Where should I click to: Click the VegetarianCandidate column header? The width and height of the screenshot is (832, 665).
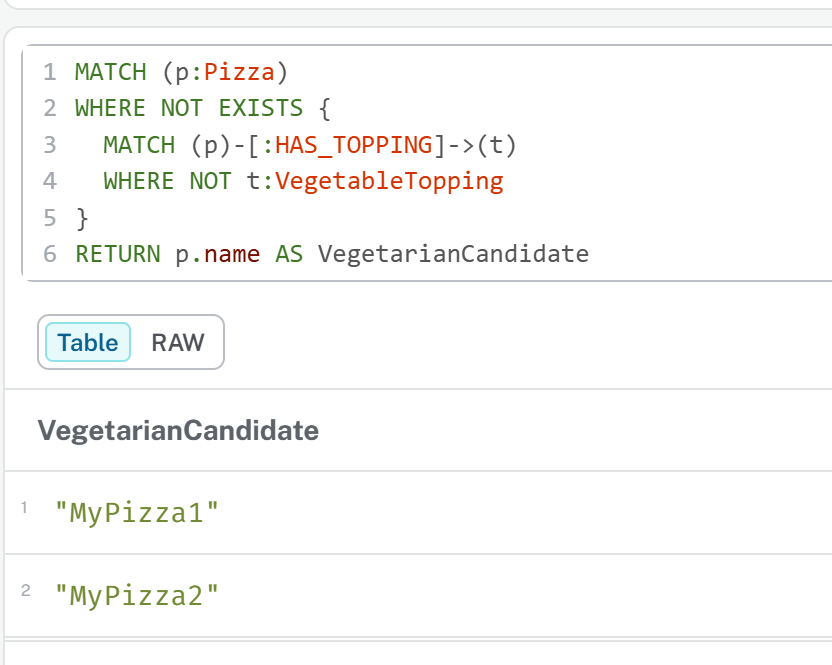178,430
